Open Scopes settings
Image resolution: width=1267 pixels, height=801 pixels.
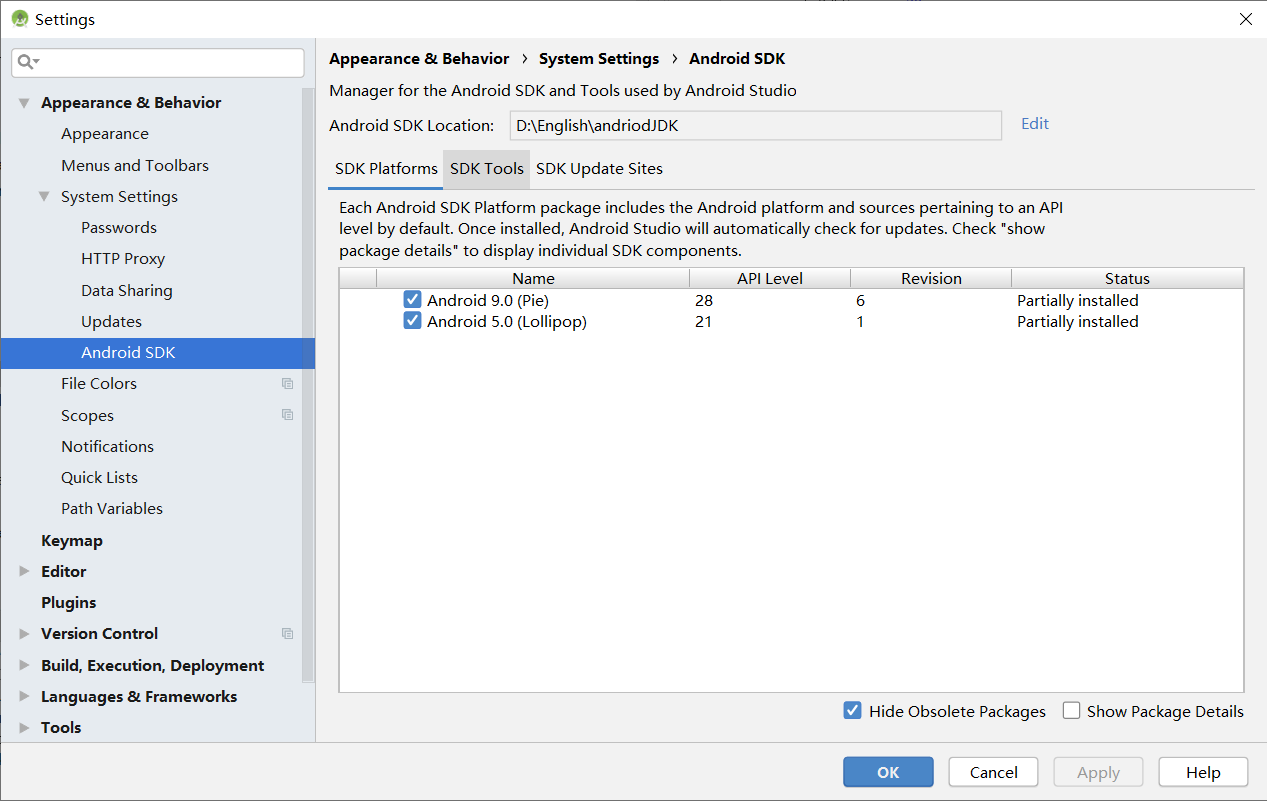(x=87, y=416)
